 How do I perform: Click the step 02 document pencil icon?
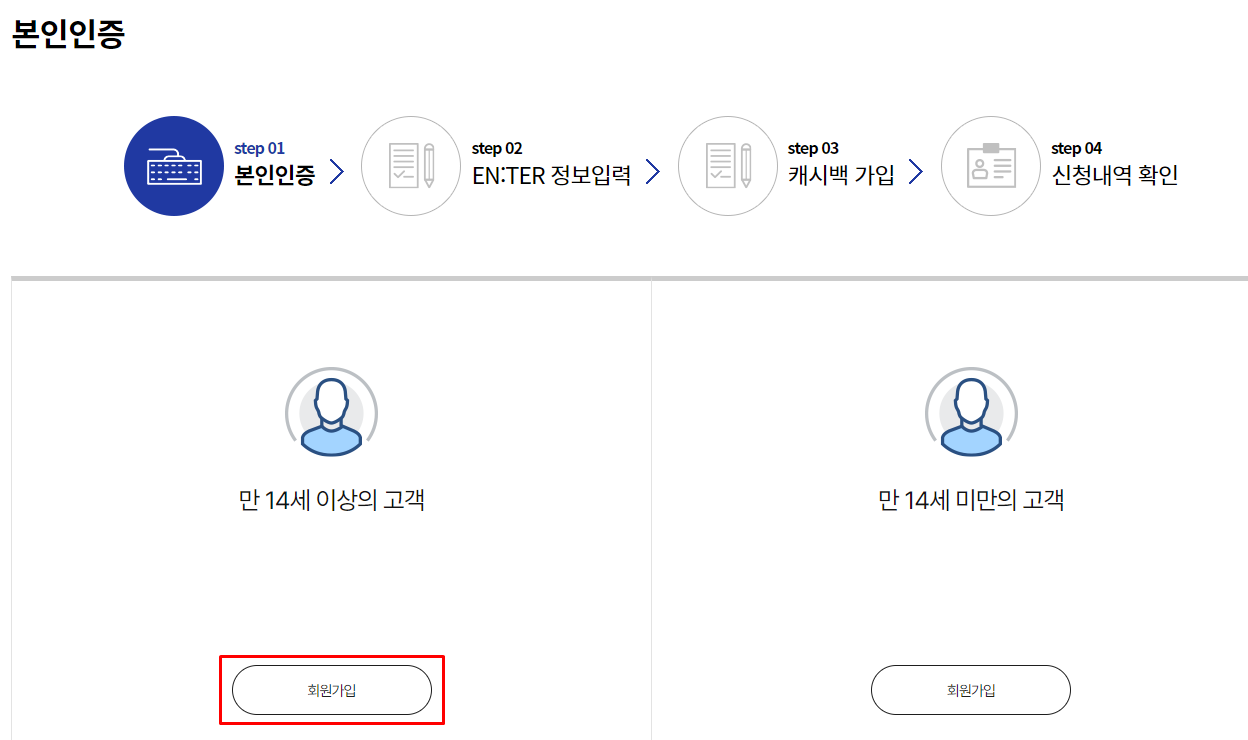tap(411, 166)
